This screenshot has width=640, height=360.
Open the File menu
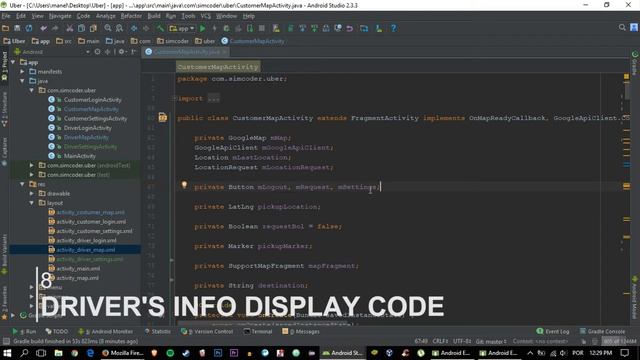6,16
